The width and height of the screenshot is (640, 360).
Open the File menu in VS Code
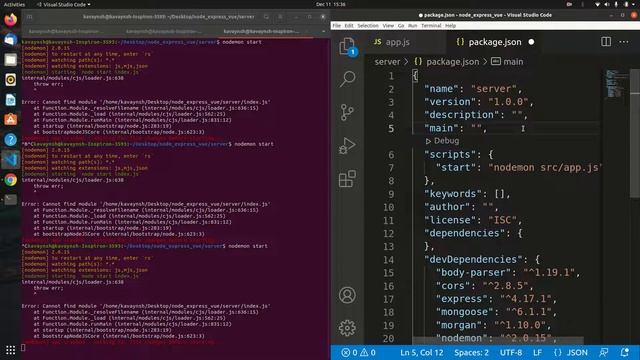tap(336, 26)
